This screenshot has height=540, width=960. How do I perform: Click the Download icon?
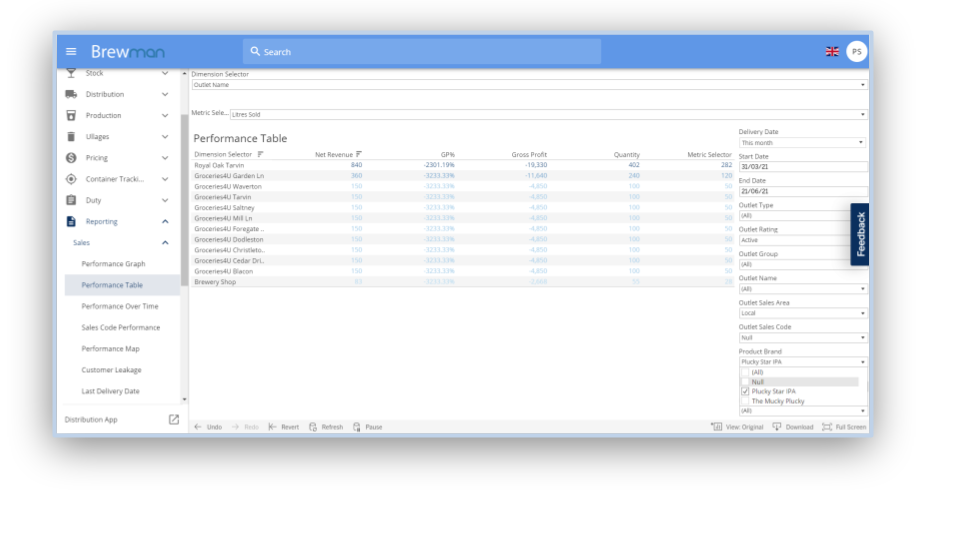click(776, 426)
